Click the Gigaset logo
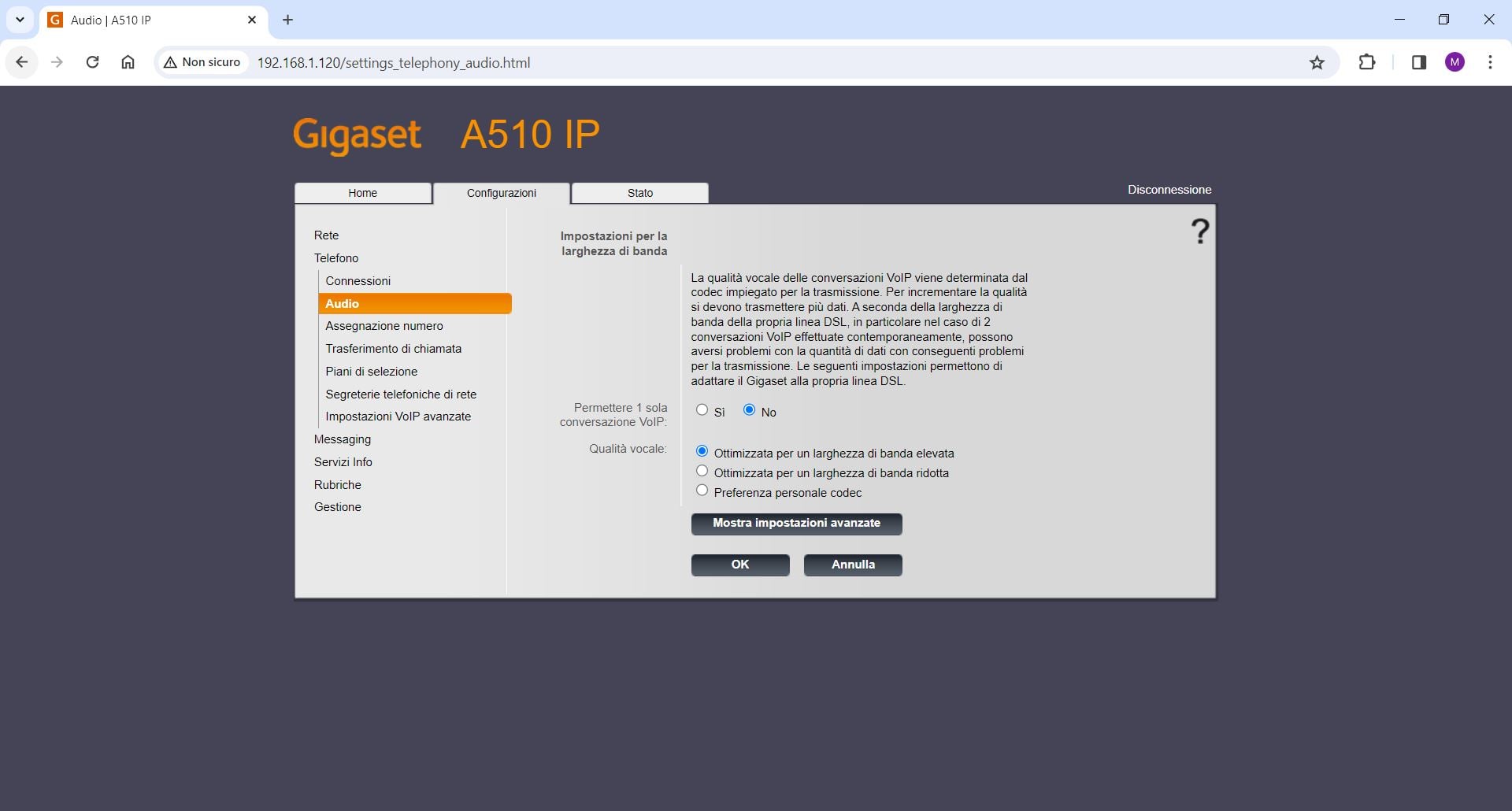Screen dimensions: 1512x811 [x=357, y=135]
